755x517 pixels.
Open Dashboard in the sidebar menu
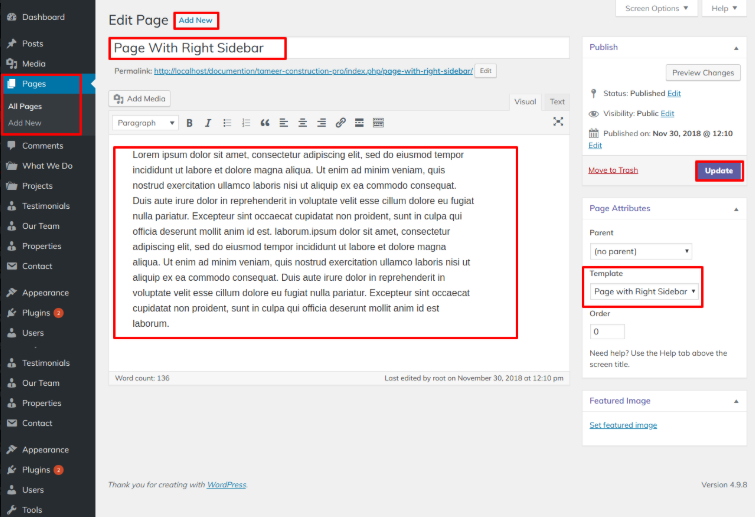[43, 17]
